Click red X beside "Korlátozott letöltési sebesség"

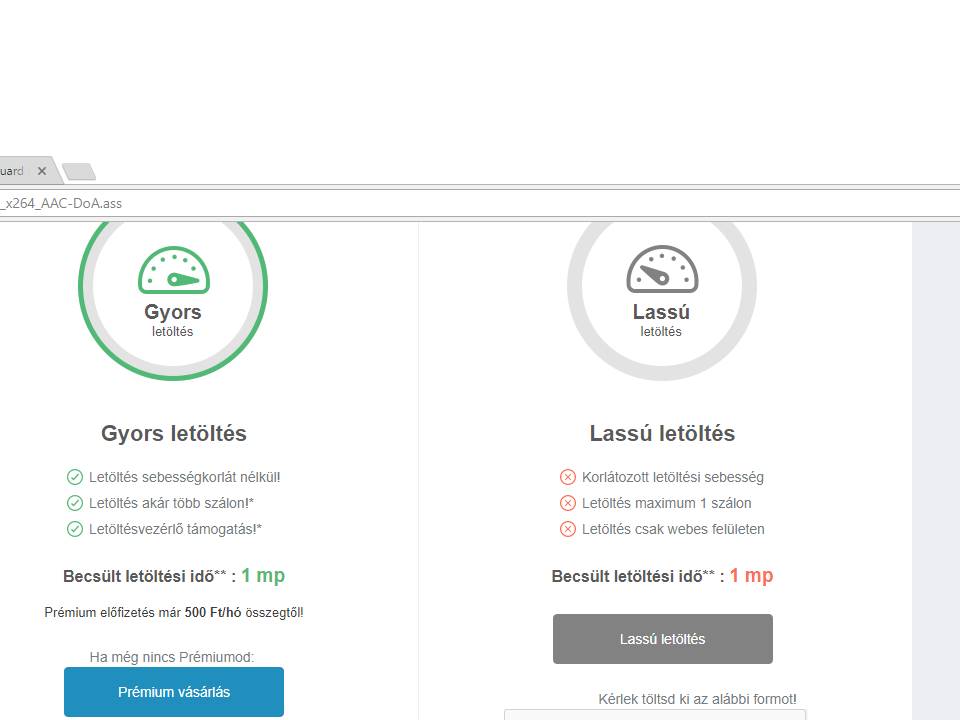[x=568, y=477]
